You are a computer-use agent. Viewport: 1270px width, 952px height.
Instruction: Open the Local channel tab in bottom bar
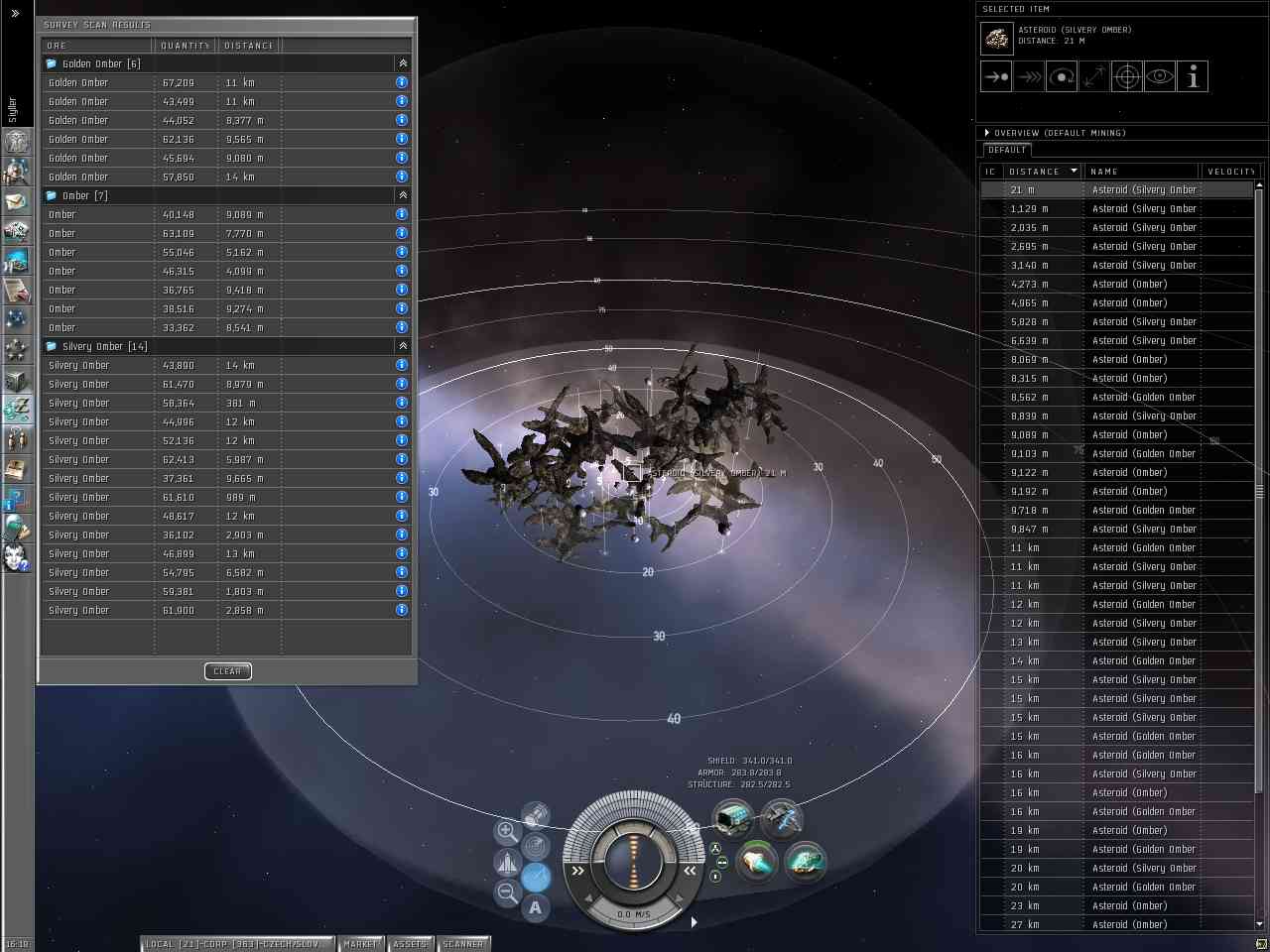click(x=236, y=944)
